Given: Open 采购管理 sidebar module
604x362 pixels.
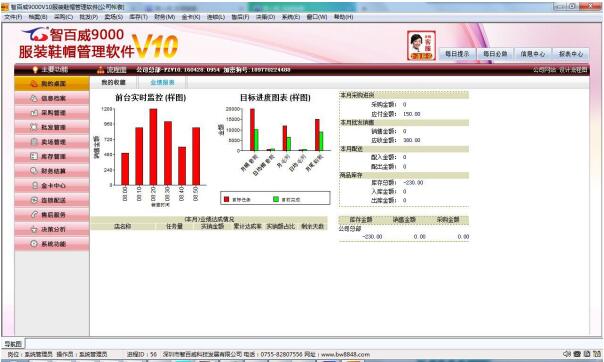Looking at the screenshot, I should 52,113.
